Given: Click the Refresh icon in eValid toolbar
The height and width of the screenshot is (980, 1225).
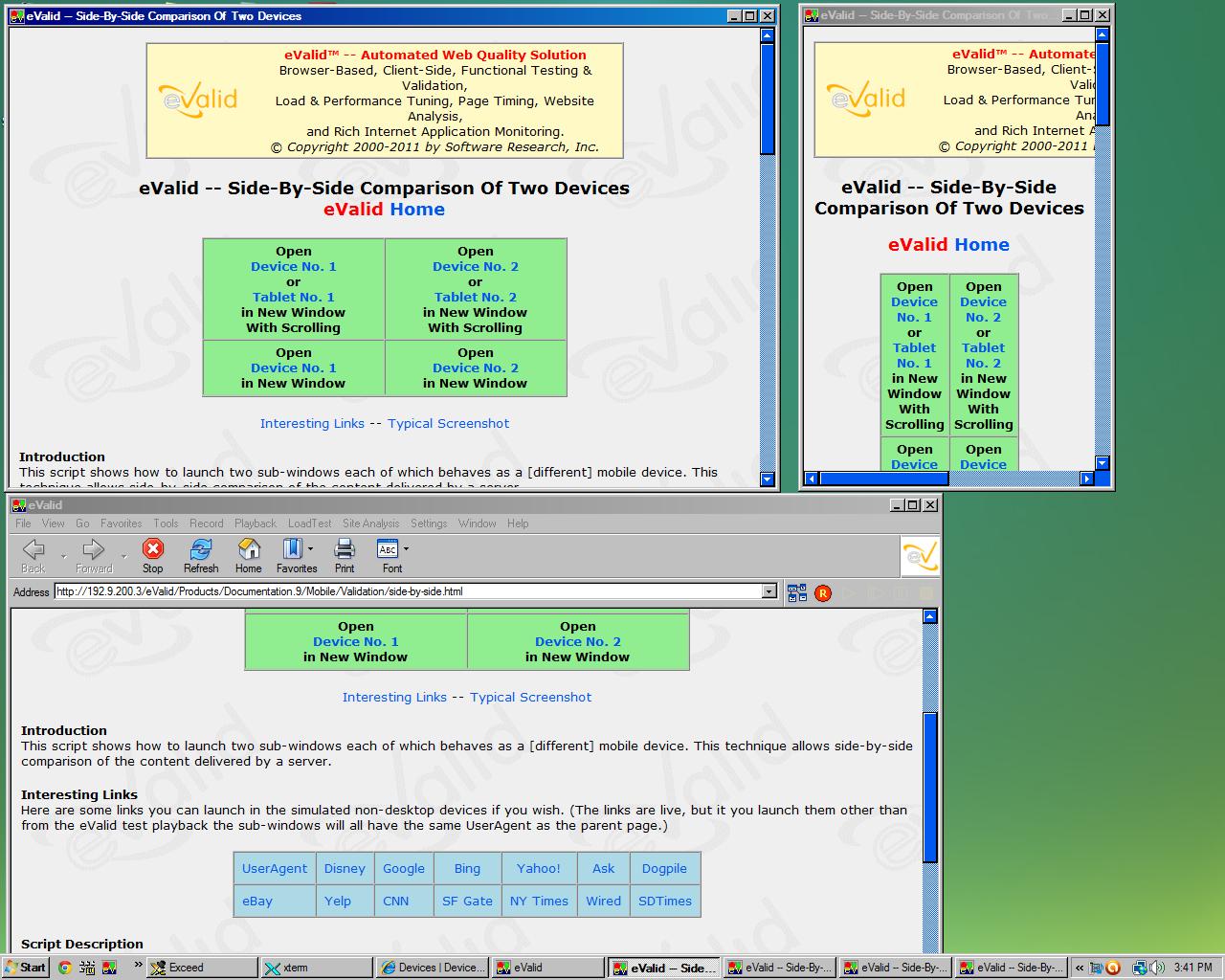Looking at the screenshot, I should pyautogui.click(x=201, y=549).
